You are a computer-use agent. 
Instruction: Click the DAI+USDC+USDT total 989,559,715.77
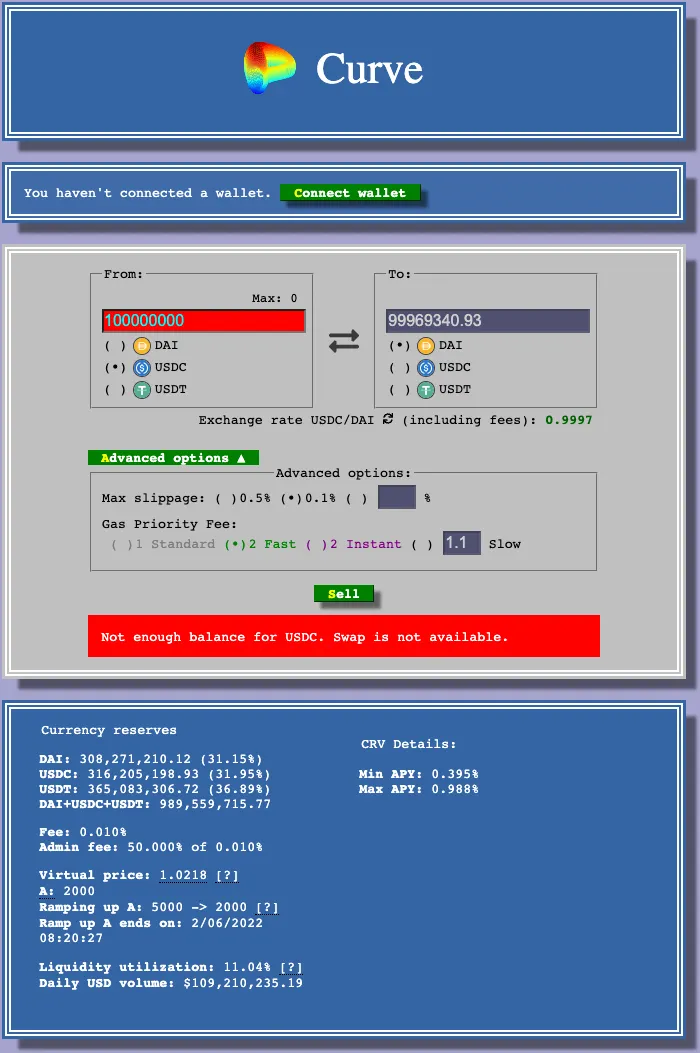tap(155, 804)
